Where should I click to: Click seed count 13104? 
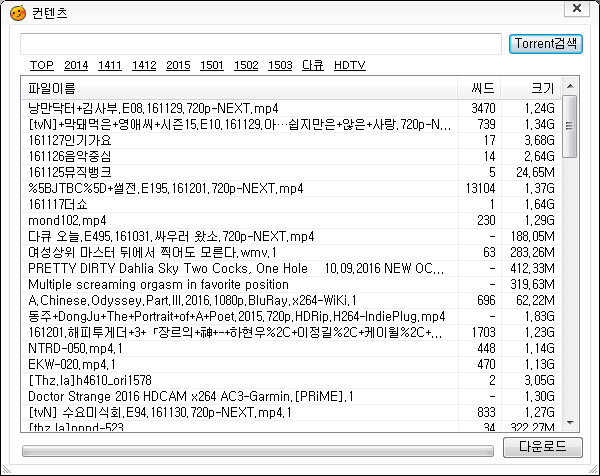click(x=481, y=189)
